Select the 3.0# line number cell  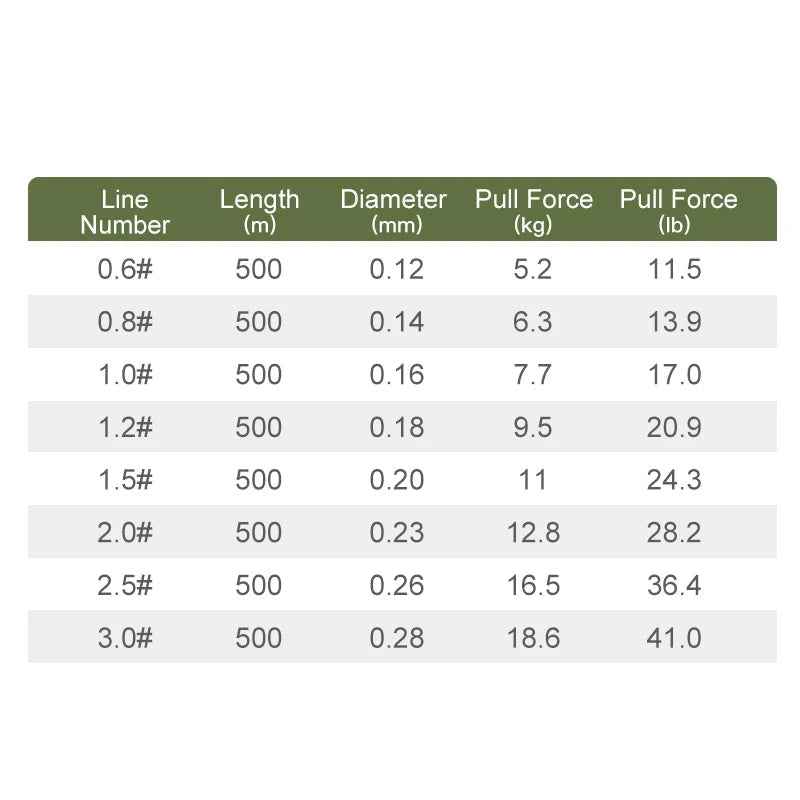(x=125, y=638)
